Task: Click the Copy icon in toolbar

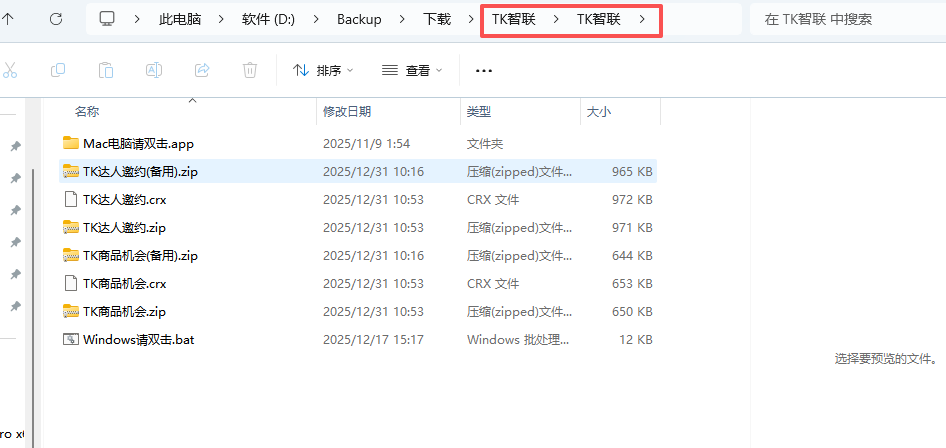Action: tap(58, 70)
